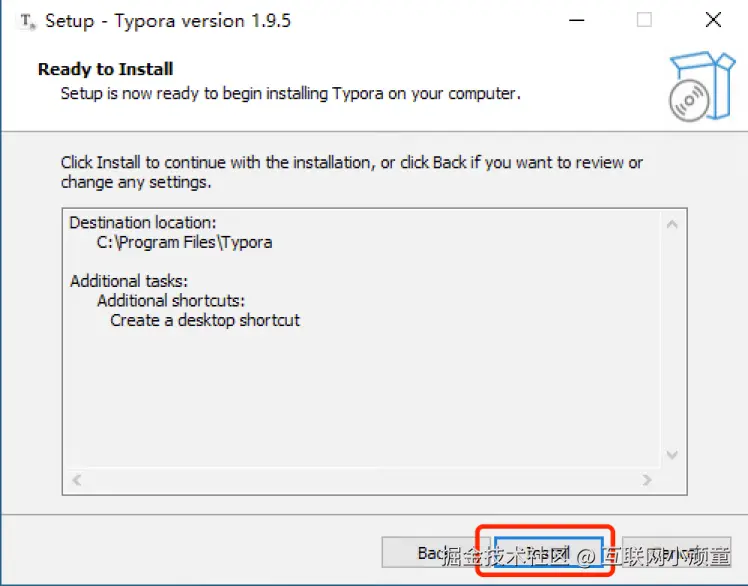Click the disabled maximize window button

pyautogui.click(x=644, y=20)
